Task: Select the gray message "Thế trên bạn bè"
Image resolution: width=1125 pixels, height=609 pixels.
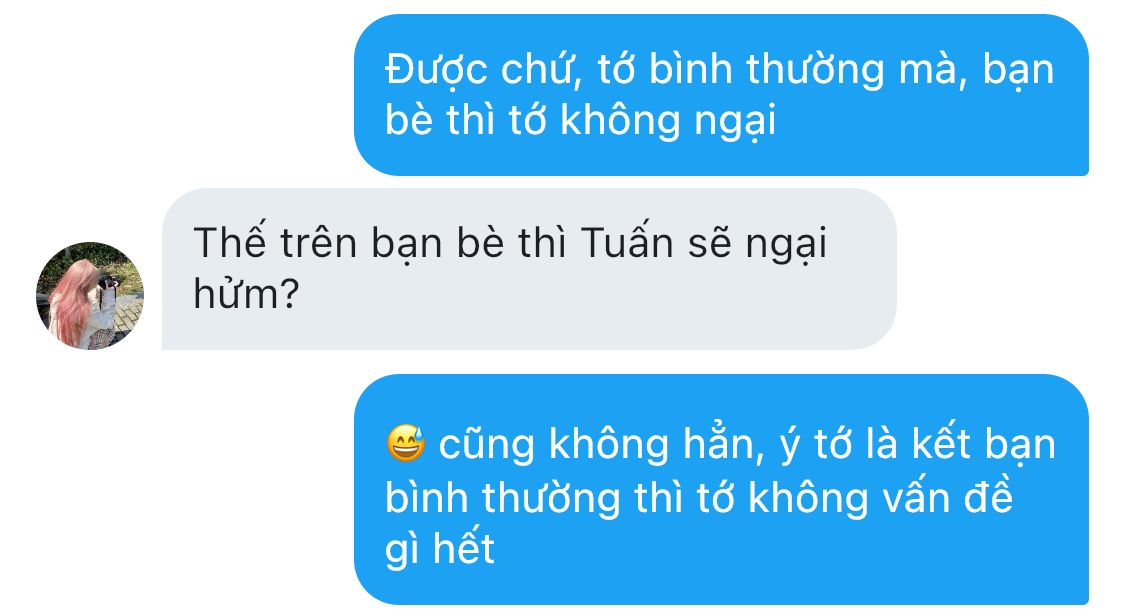Action: coord(529,269)
